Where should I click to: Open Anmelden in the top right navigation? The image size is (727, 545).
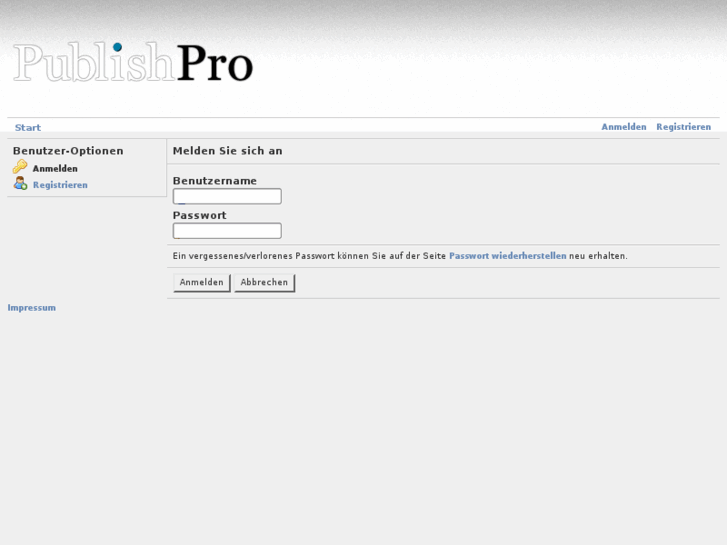[624, 127]
